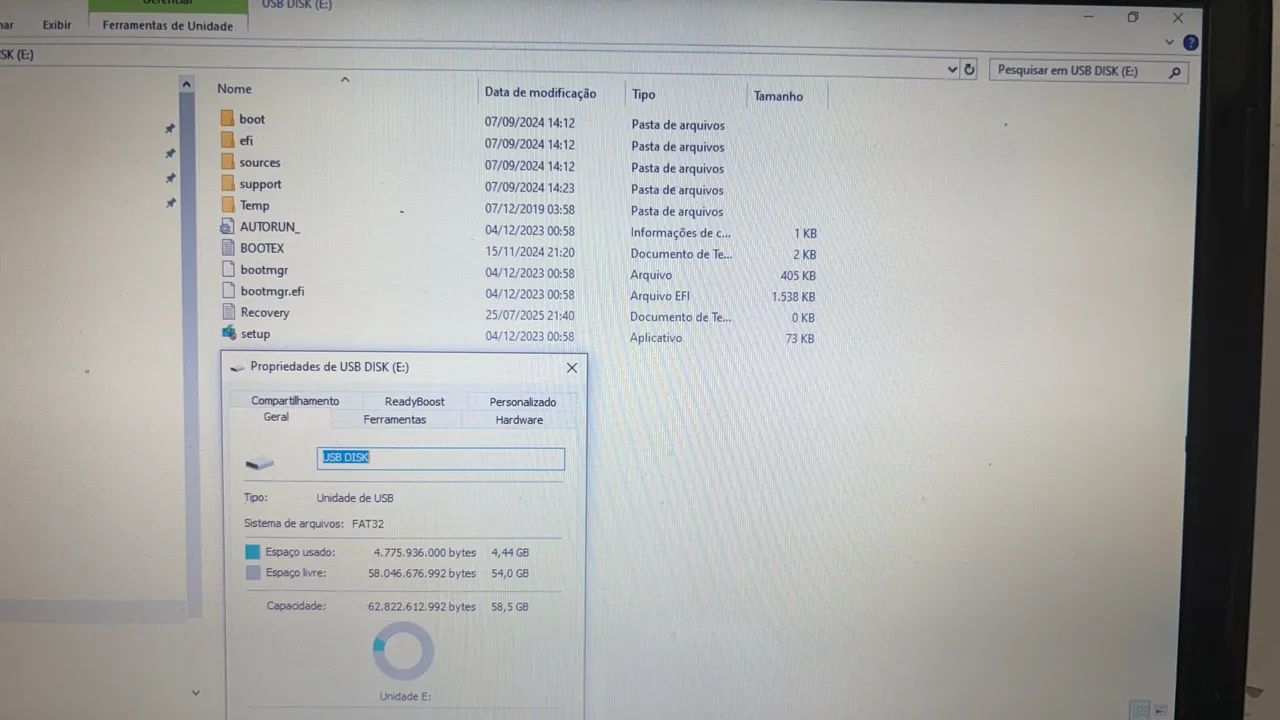Sort by Data de modificação column
The height and width of the screenshot is (720, 1280).
(x=540, y=93)
